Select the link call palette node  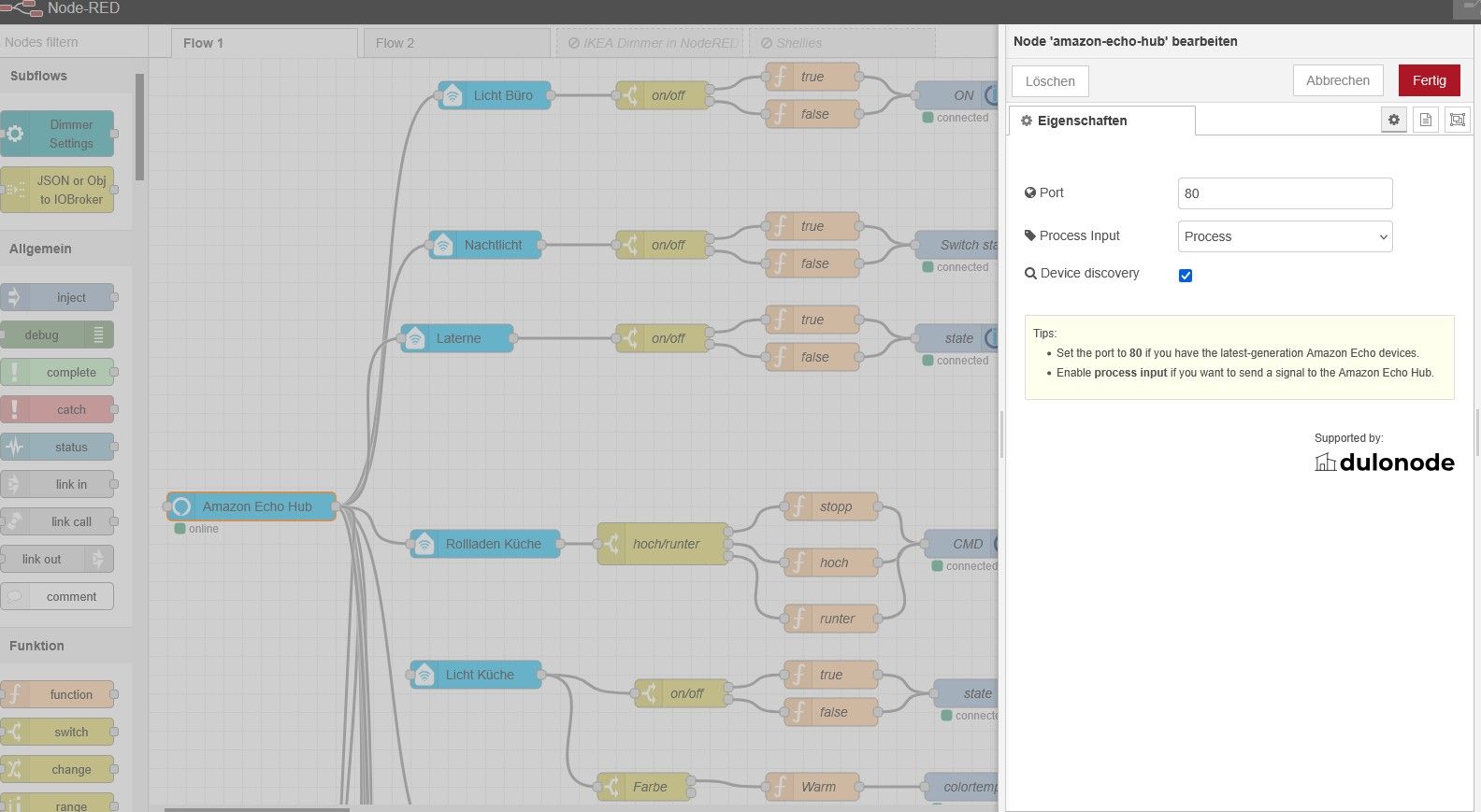[x=58, y=521]
